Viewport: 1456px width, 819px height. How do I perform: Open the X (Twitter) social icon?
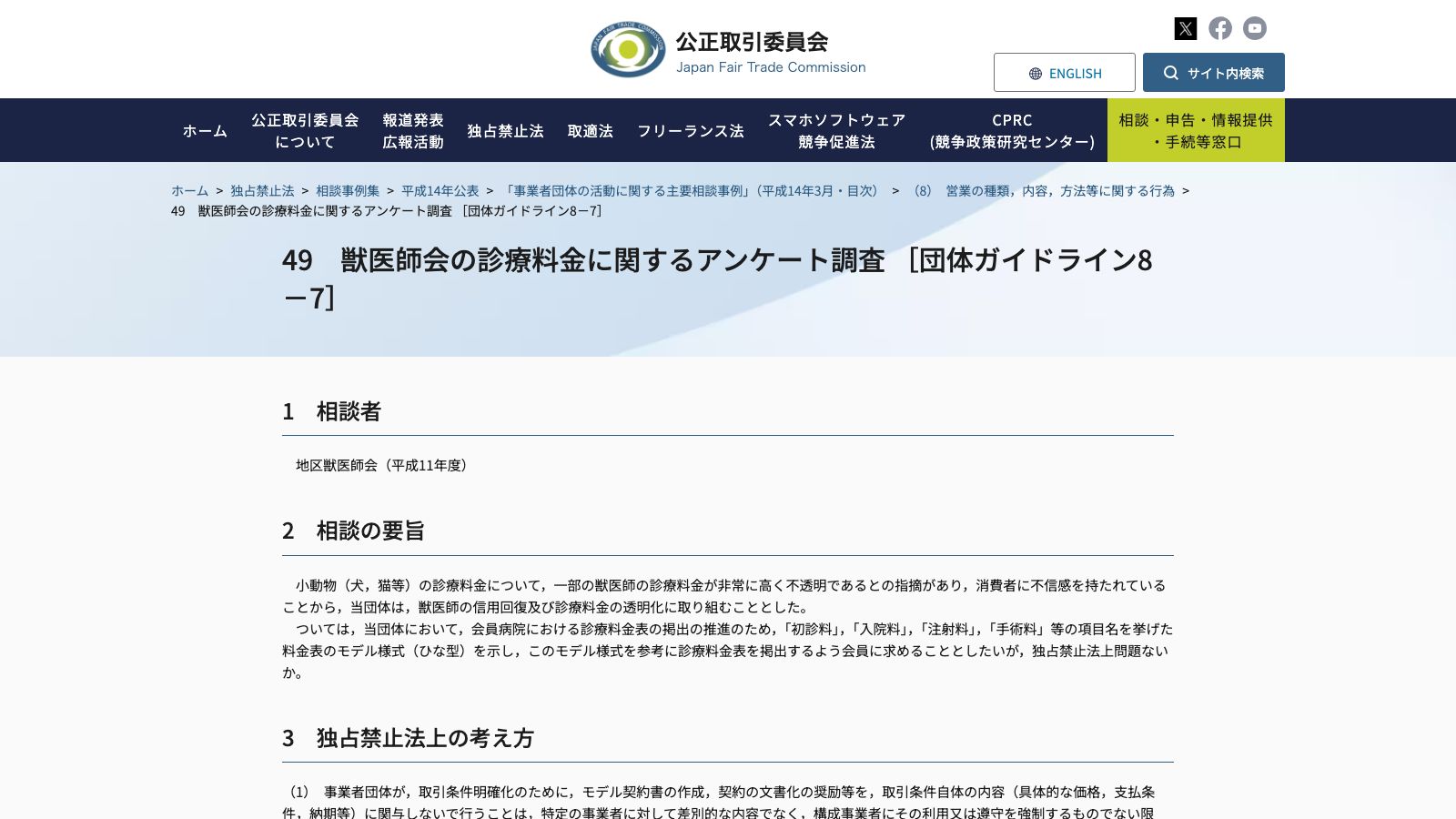point(1186,28)
